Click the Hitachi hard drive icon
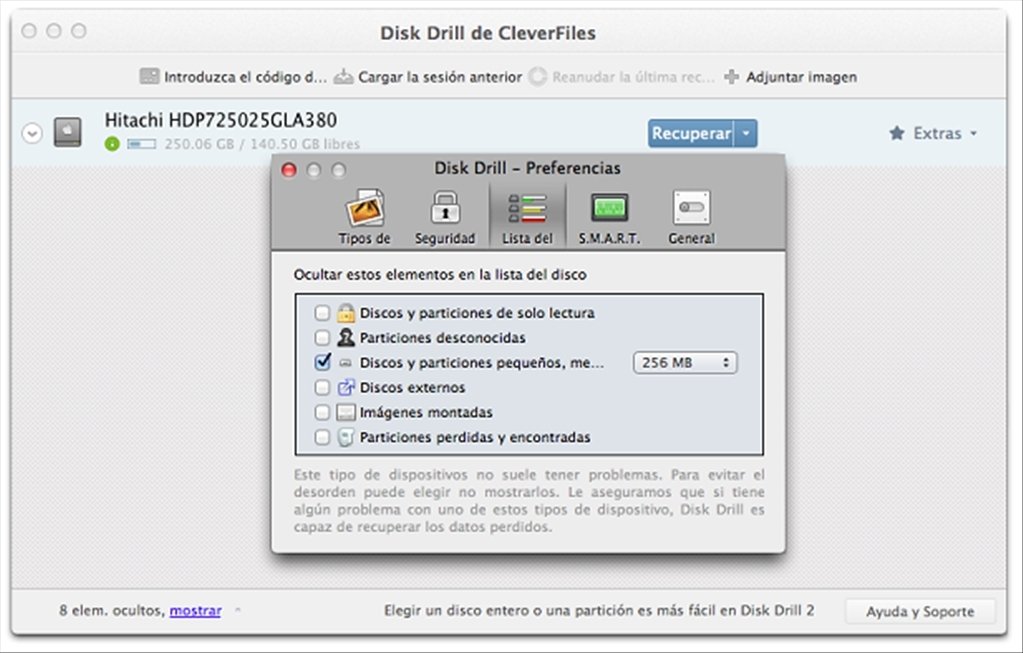The width and height of the screenshot is (1023, 653). click(x=67, y=132)
